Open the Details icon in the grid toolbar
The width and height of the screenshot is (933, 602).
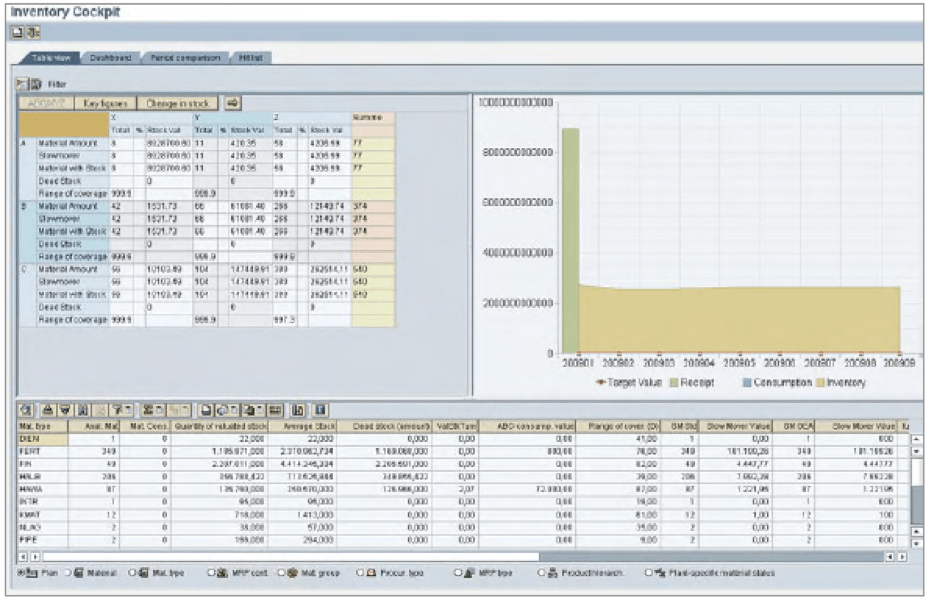[x=26, y=410]
